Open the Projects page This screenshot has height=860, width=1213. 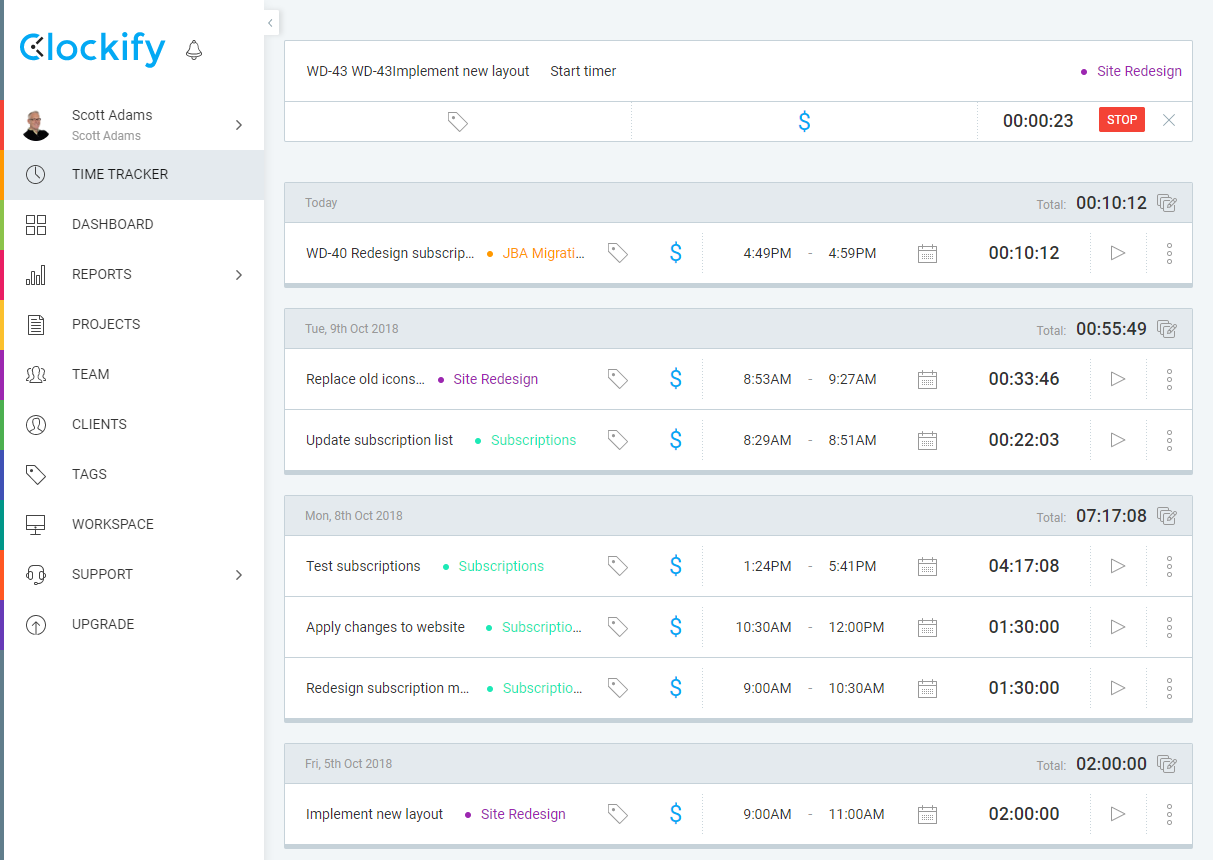pyautogui.click(x=132, y=324)
